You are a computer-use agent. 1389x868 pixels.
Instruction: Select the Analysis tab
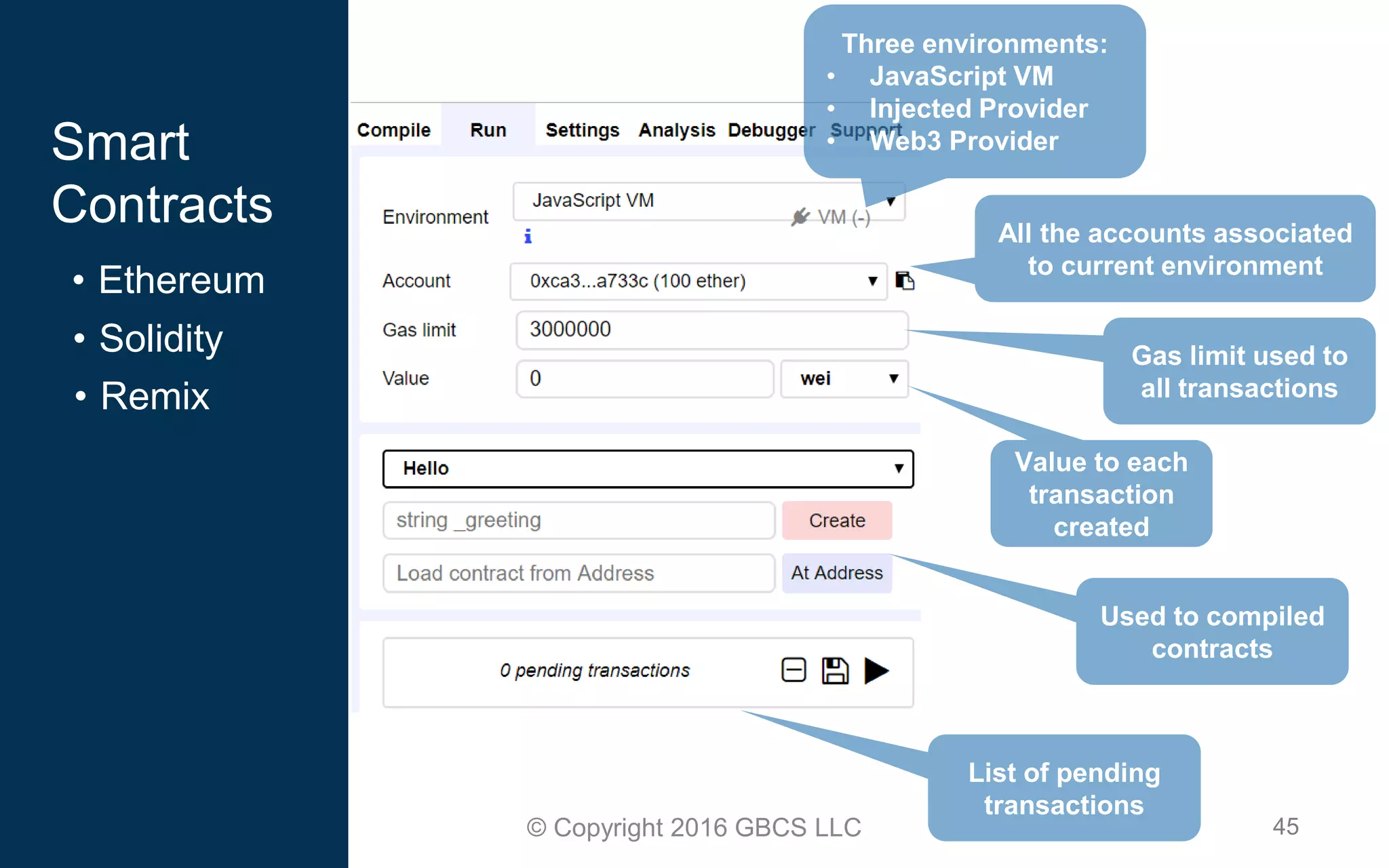(x=677, y=130)
